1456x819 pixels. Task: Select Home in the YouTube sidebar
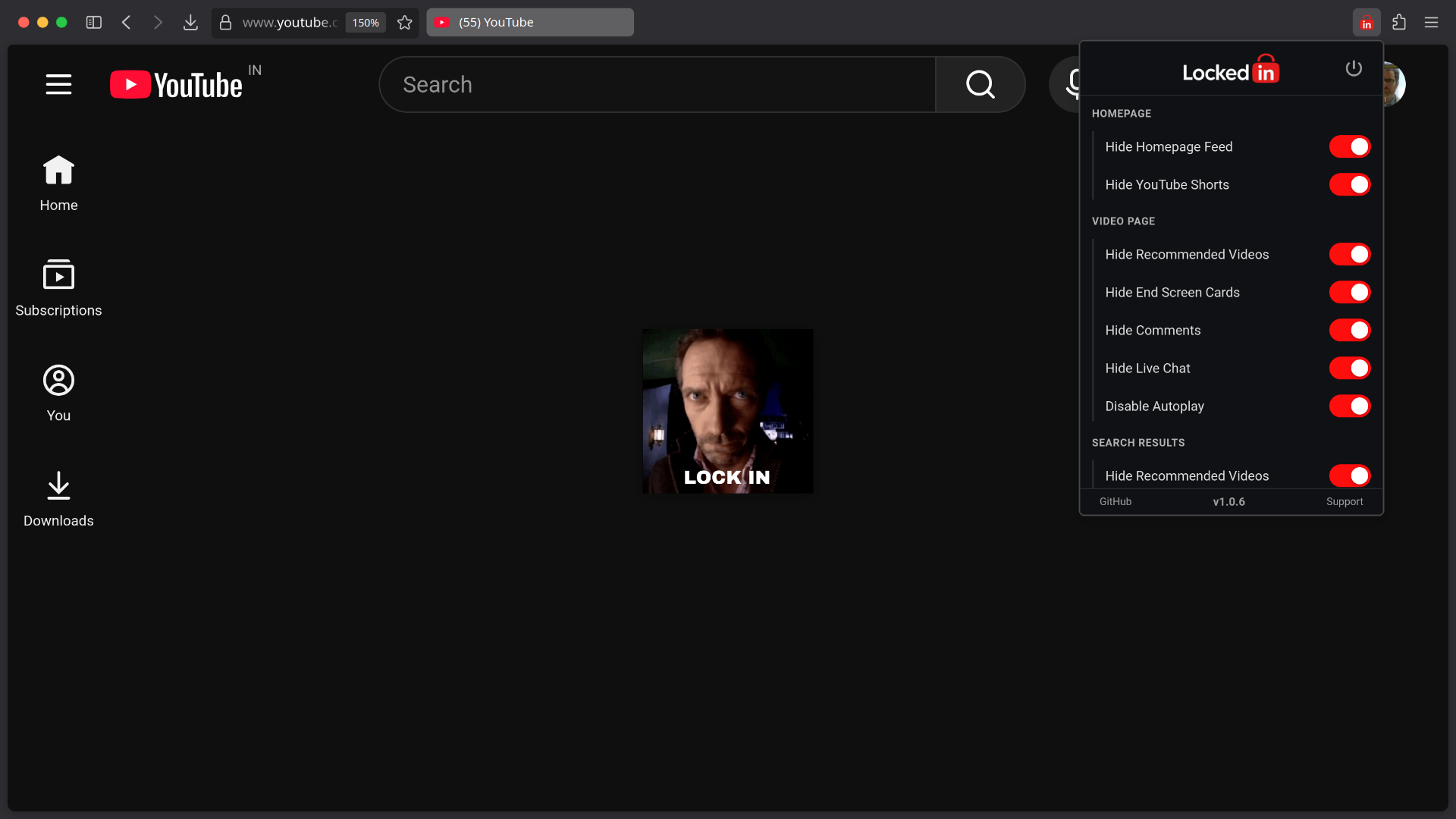coord(58,182)
